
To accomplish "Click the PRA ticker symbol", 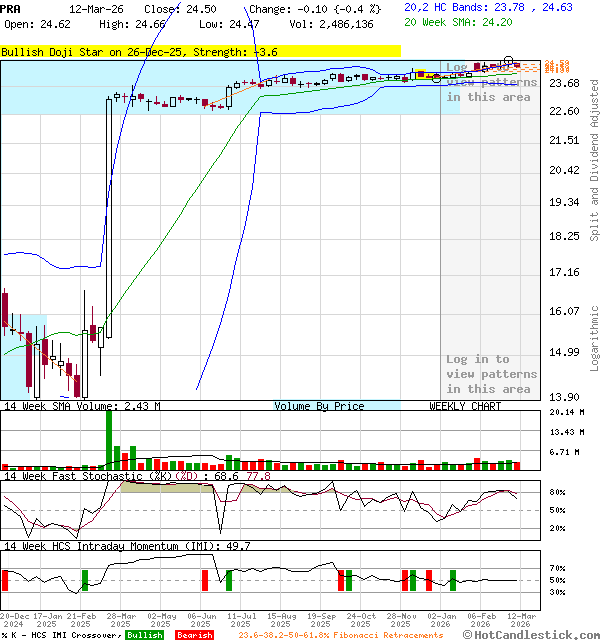I will 11,8.
